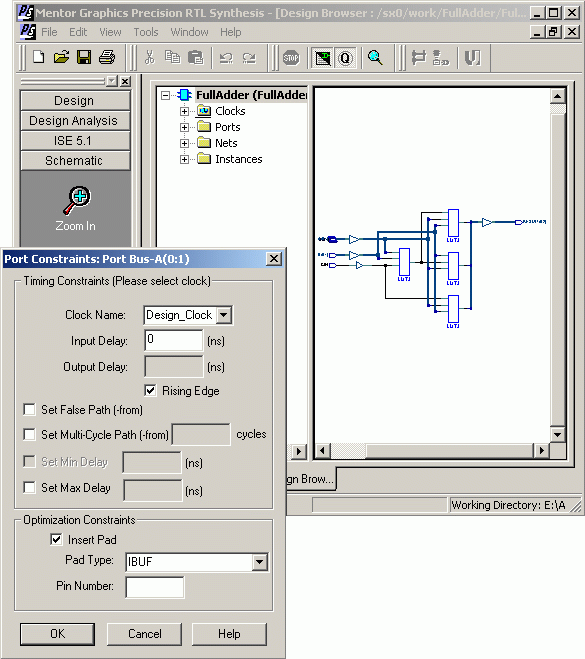The image size is (585, 659).
Task: Click the New file toolbar icon
Action: pos(39,57)
